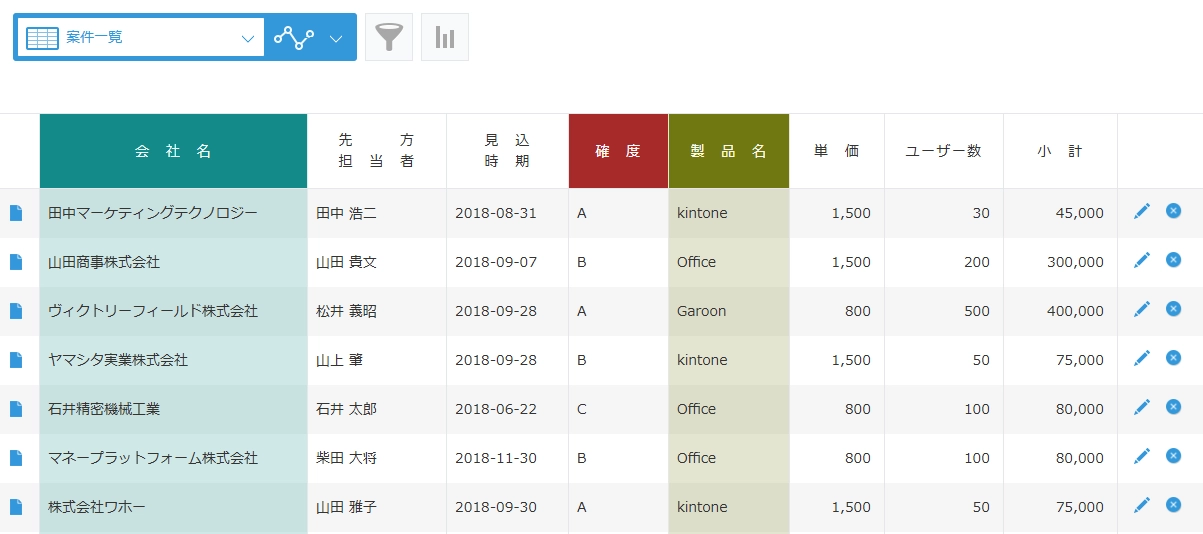Screen dimensions: 1203x534
Task: Click the line graph view icon
Action: click(x=294, y=37)
